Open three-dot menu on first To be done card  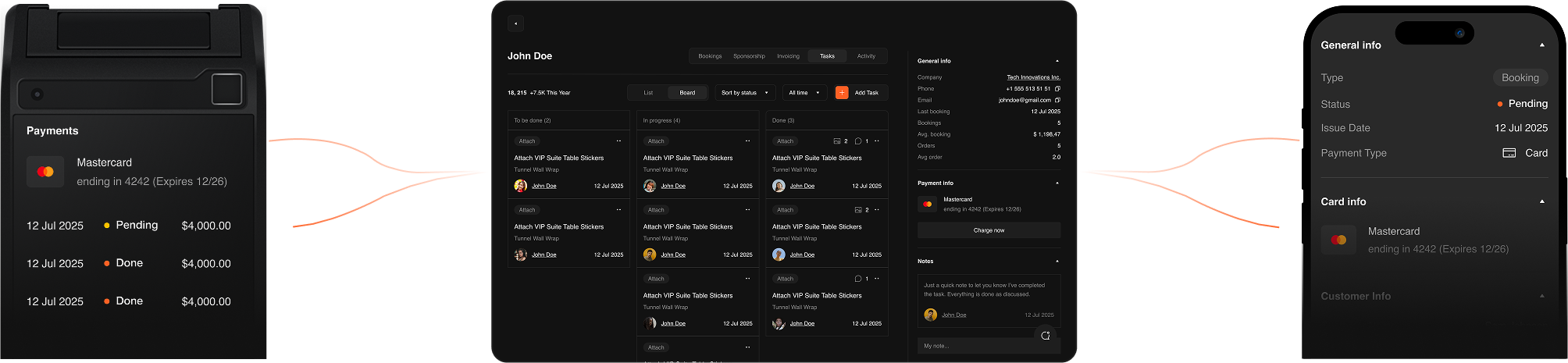click(x=618, y=141)
